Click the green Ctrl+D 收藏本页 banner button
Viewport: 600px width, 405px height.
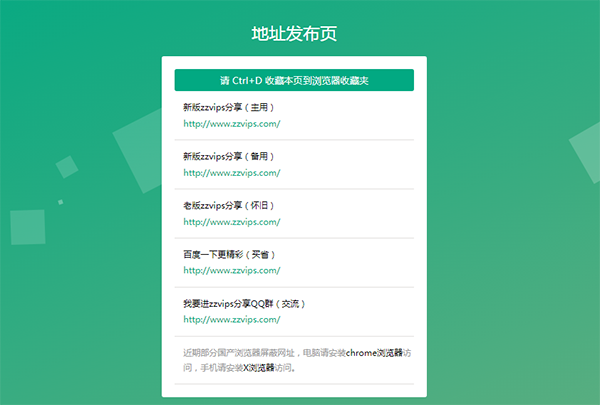294,80
